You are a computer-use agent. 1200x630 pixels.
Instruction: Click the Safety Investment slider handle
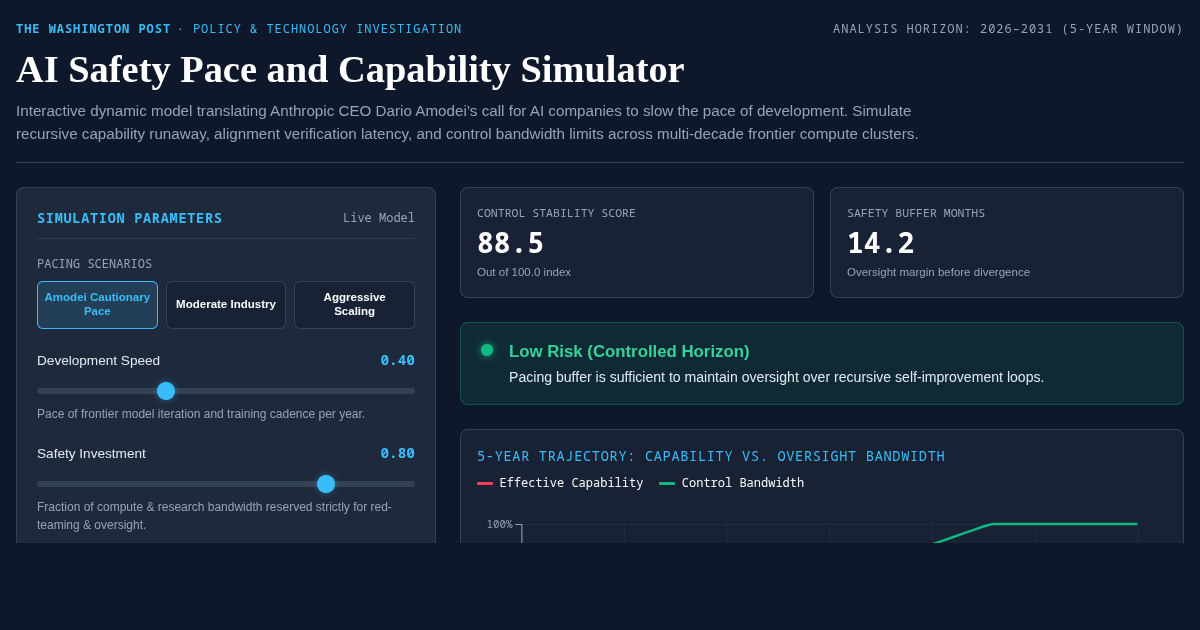pos(326,484)
